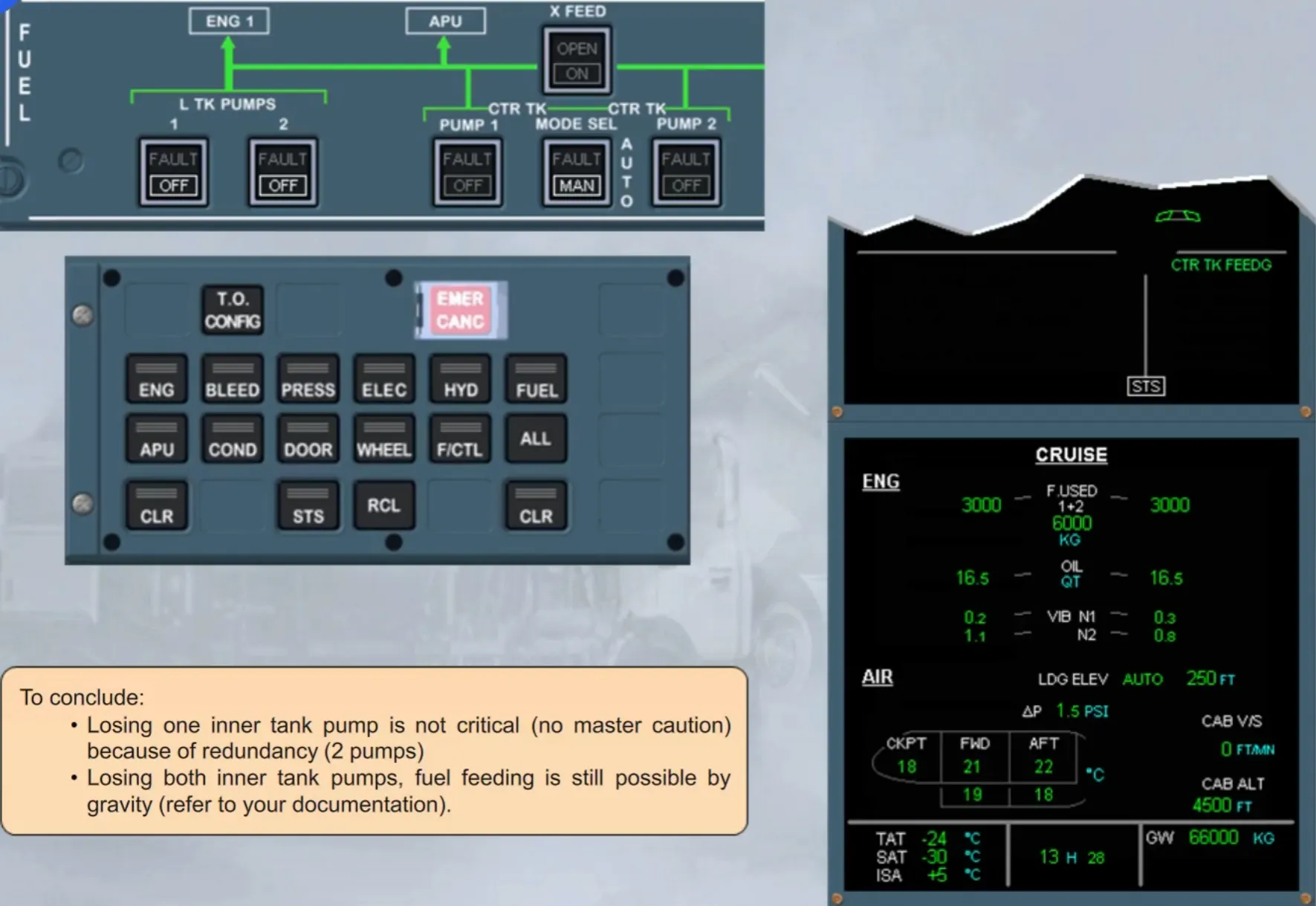Select the DOOR system page key

pos(308,439)
